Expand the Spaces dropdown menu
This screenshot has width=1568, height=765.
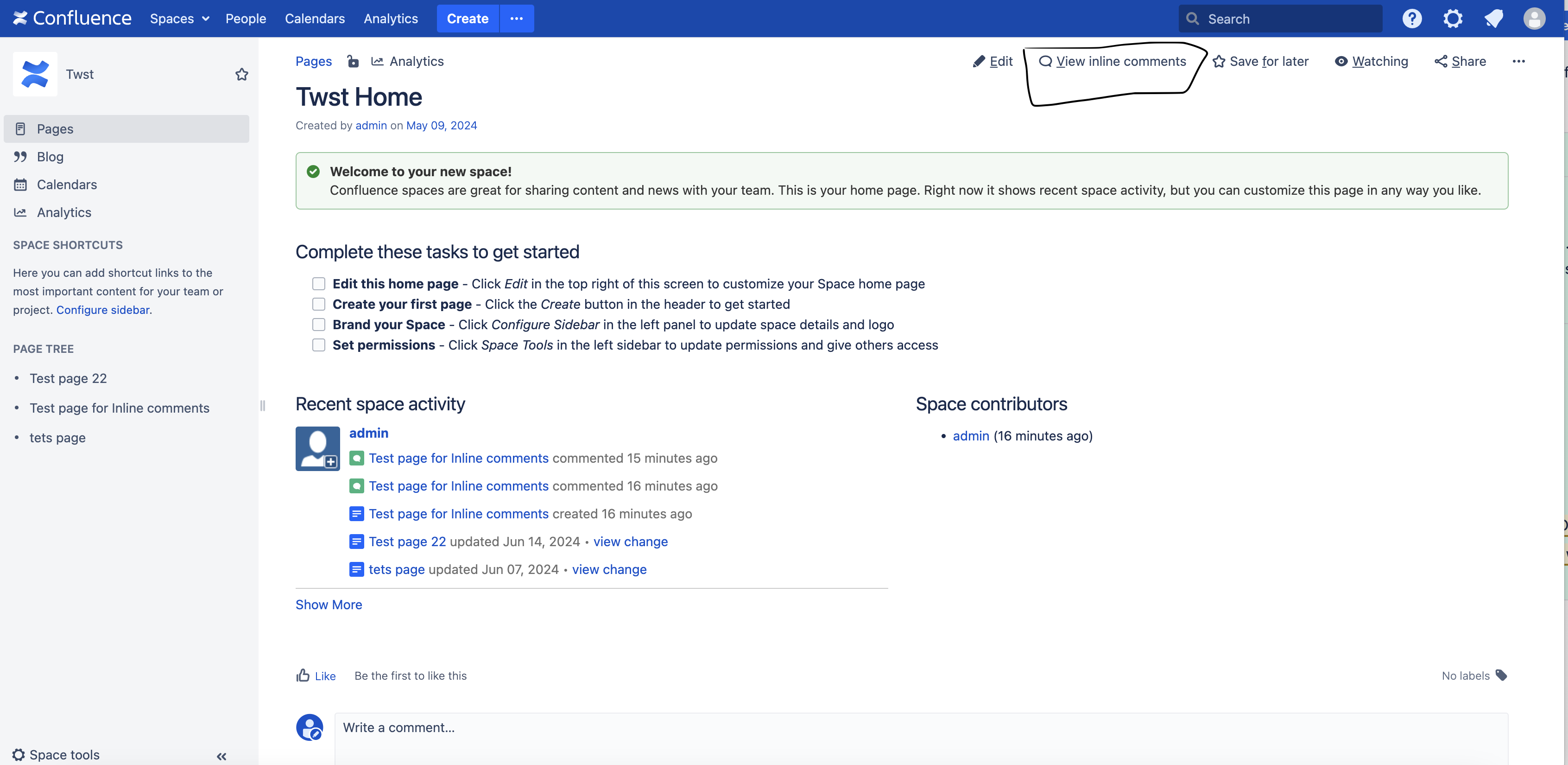click(180, 19)
